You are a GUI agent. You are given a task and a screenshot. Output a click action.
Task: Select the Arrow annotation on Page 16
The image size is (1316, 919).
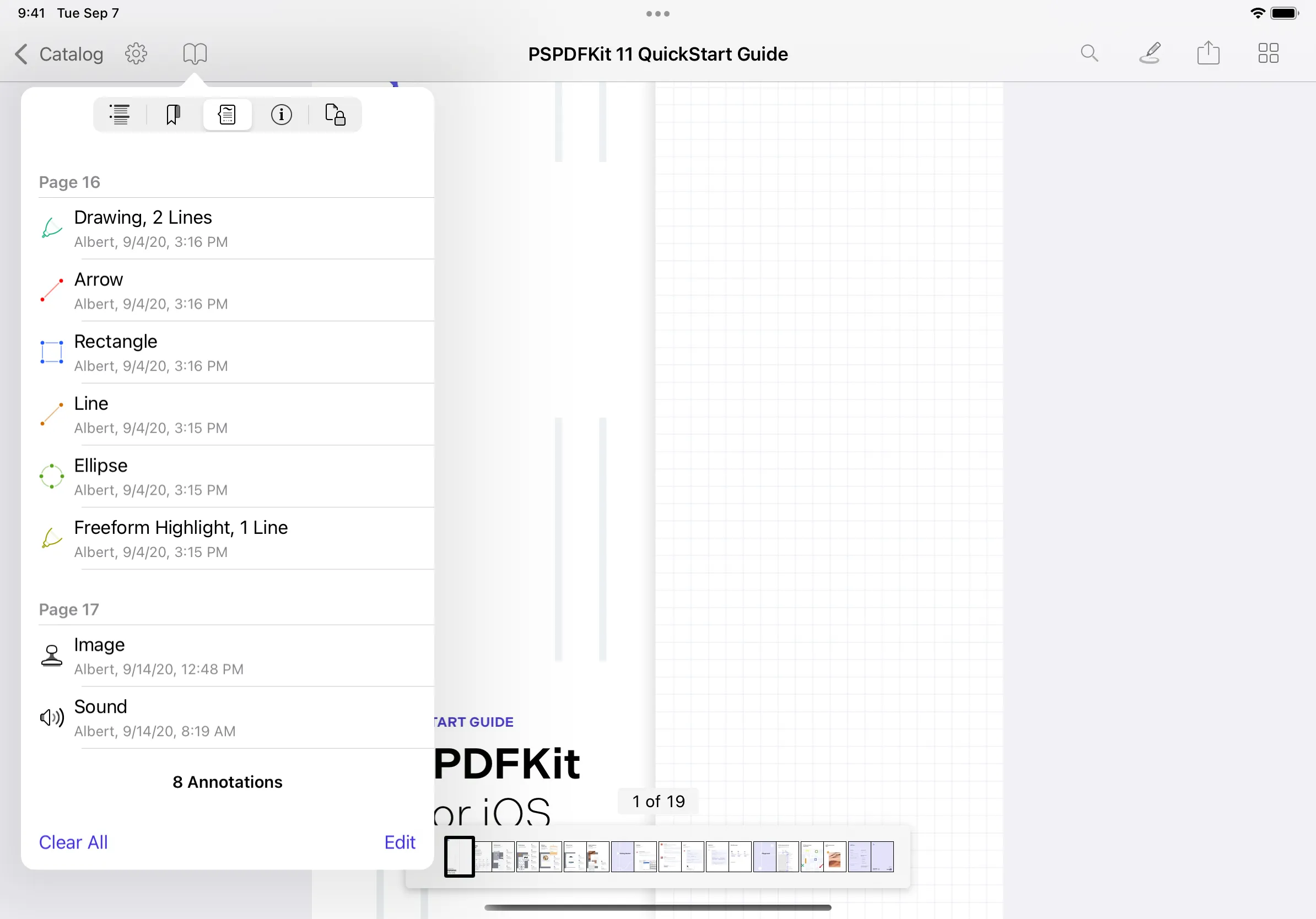229,290
